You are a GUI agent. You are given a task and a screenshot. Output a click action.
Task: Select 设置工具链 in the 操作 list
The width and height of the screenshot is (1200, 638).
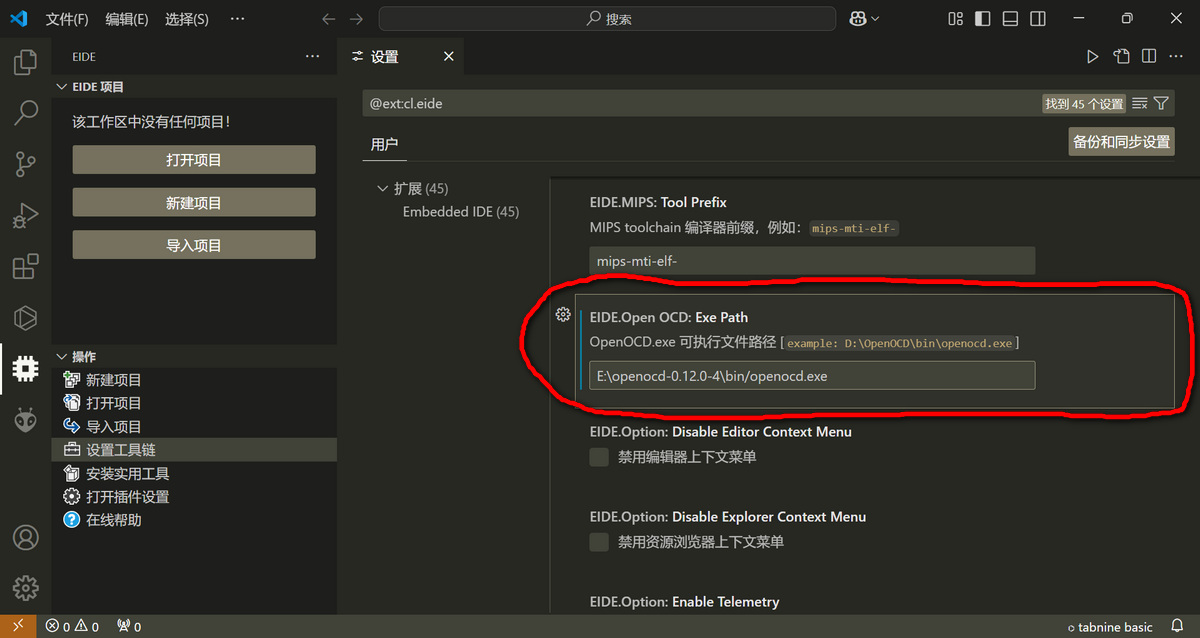point(194,450)
